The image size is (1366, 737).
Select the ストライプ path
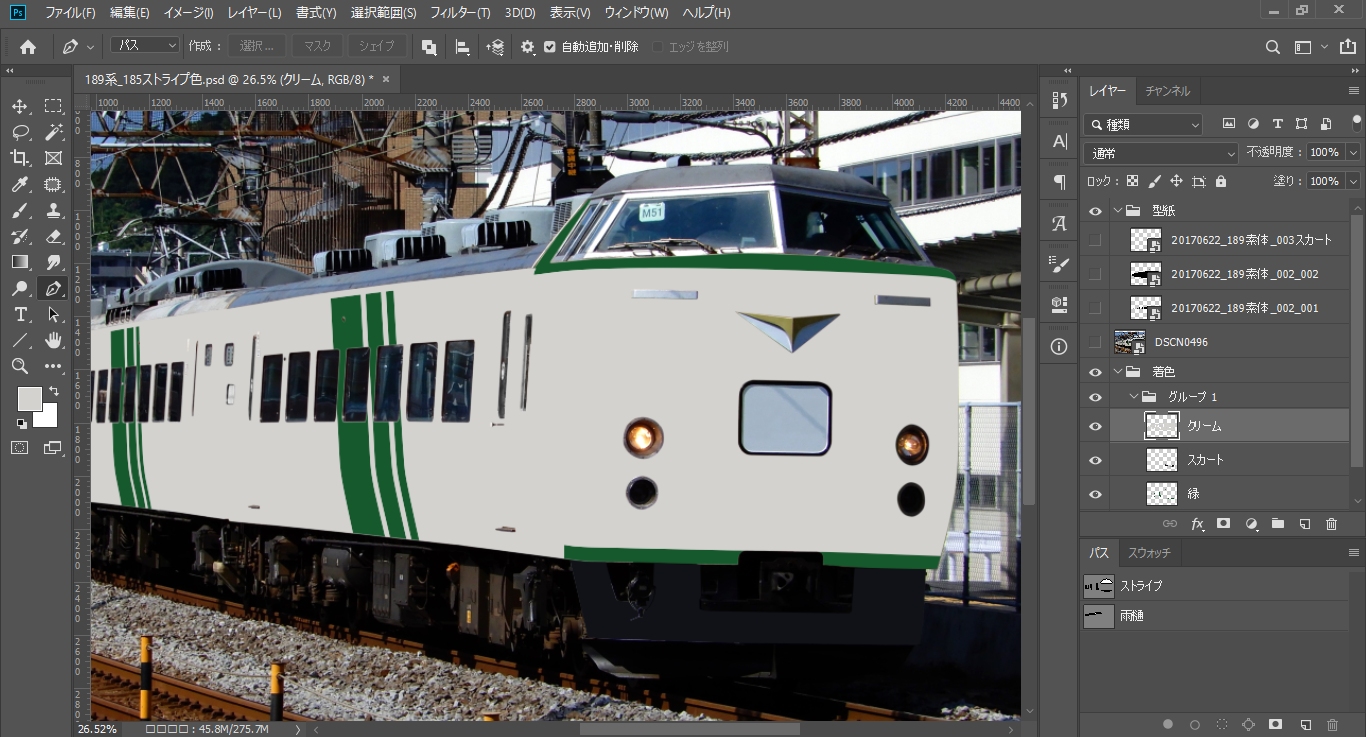point(1141,586)
